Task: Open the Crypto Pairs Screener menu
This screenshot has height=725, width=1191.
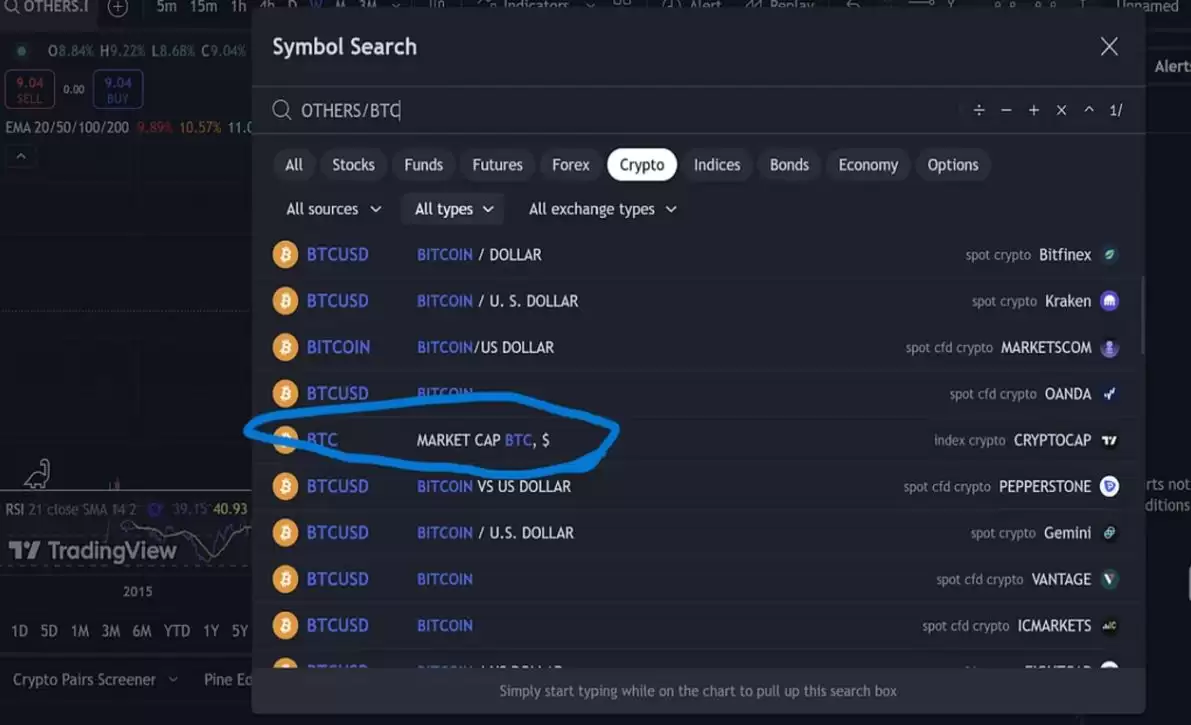Action: tap(85, 679)
